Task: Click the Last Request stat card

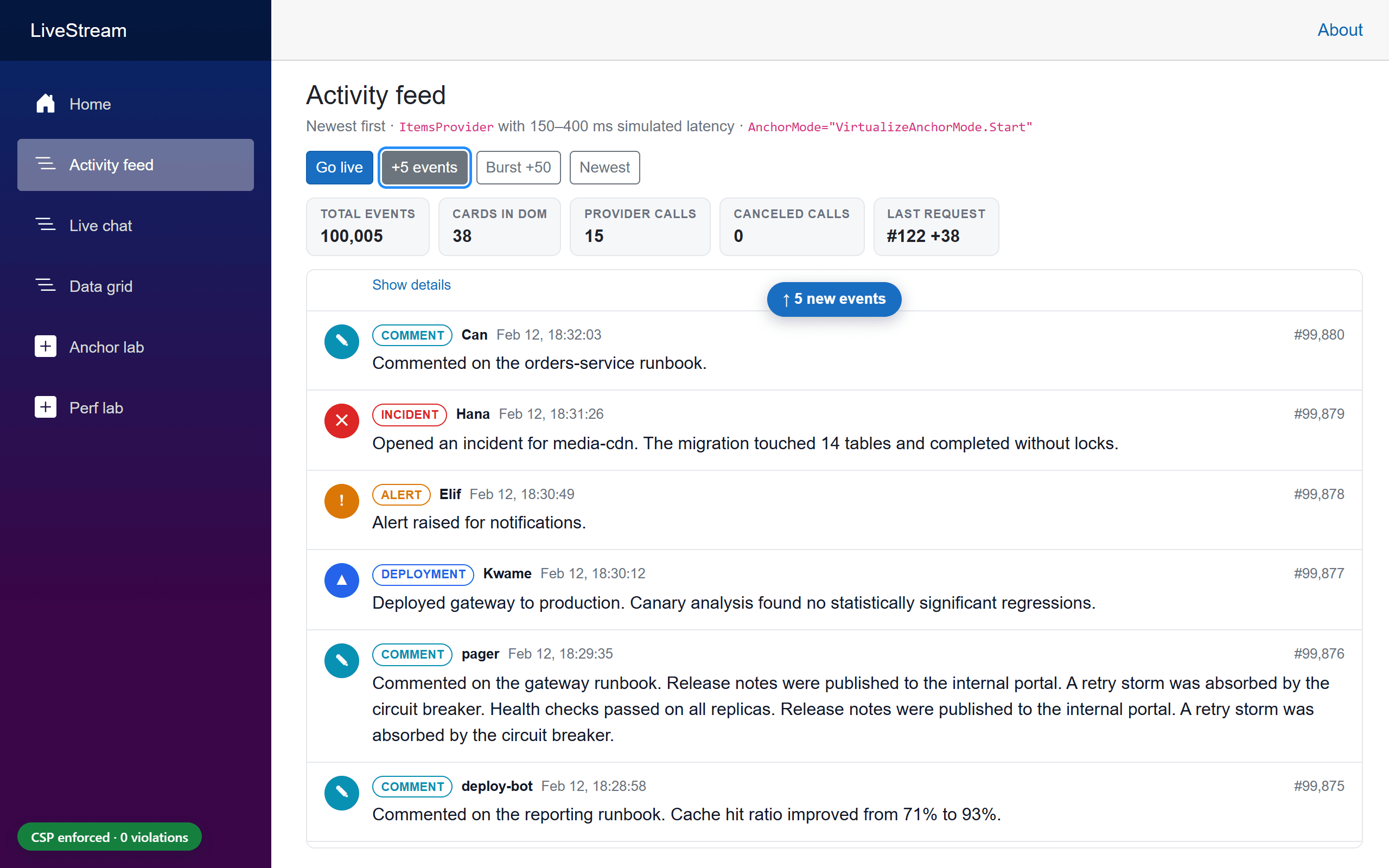Action: pyautogui.click(x=936, y=227)
